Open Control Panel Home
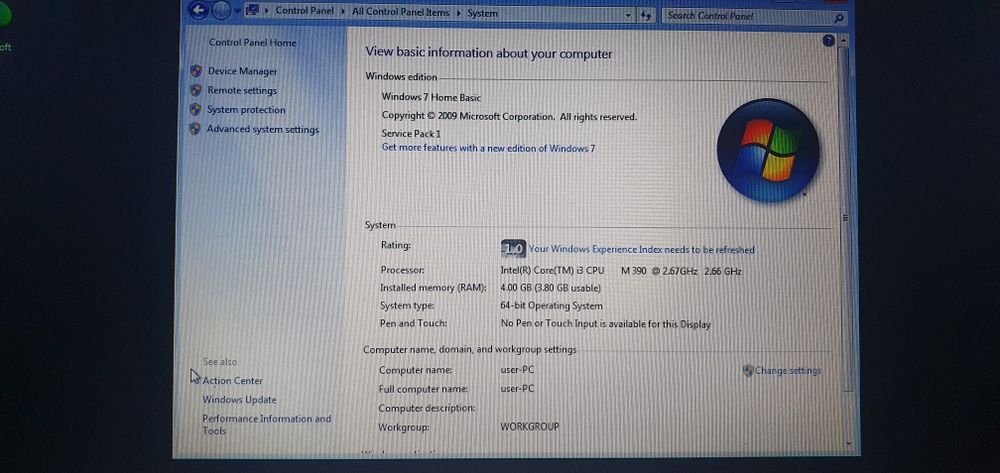The image size is (1000, 473). click(253, 43)
